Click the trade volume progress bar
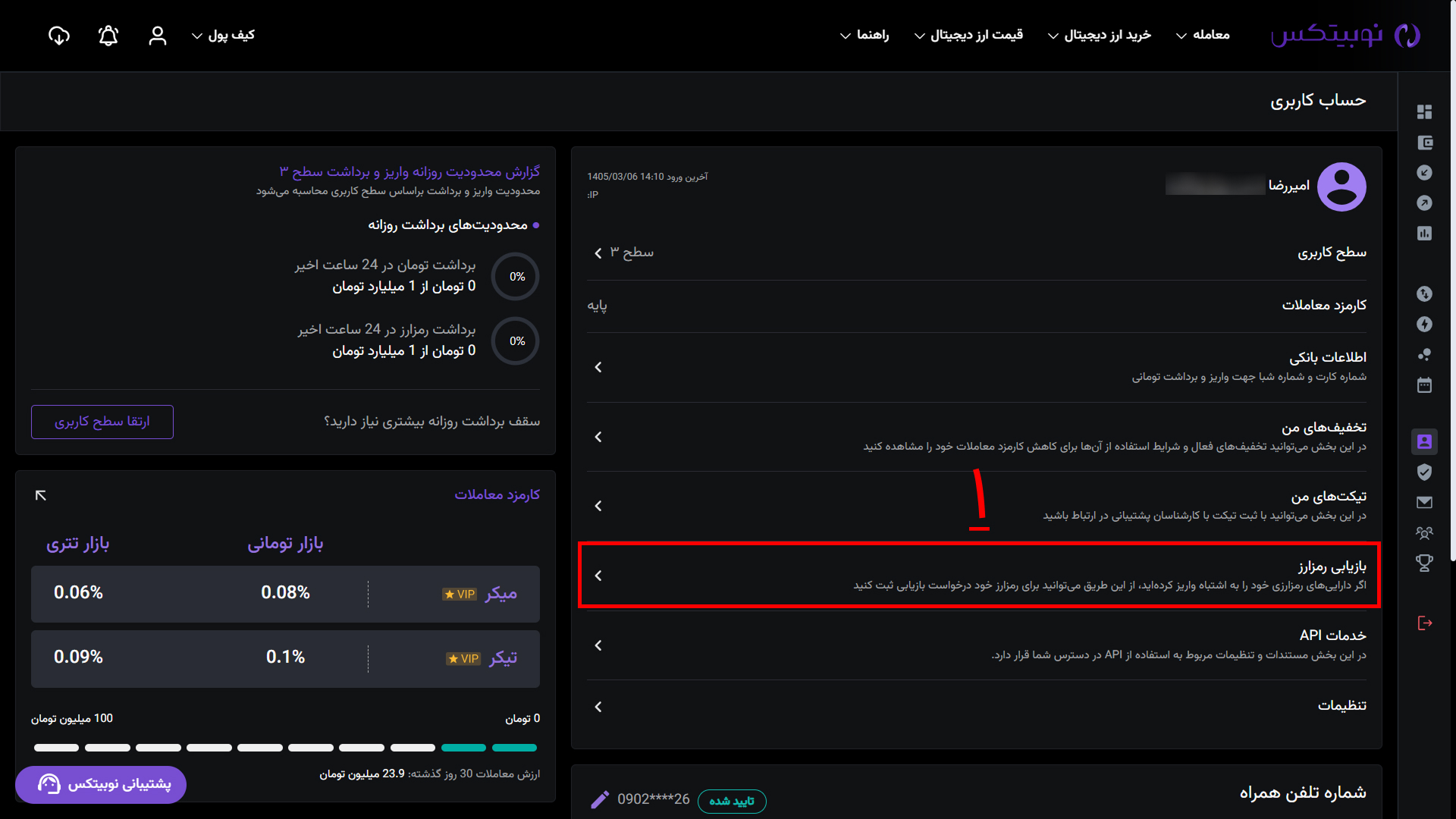The height and width of the screenshot is (819, 1456). click(x=285, y=748)
